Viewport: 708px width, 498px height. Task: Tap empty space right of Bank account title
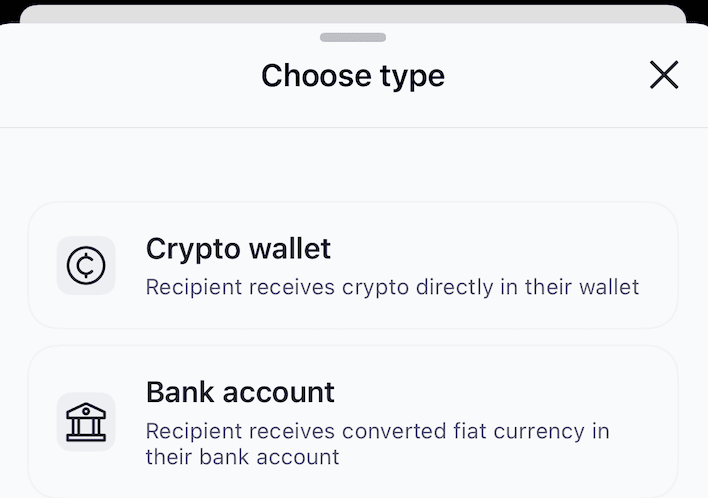pos(500,392)
